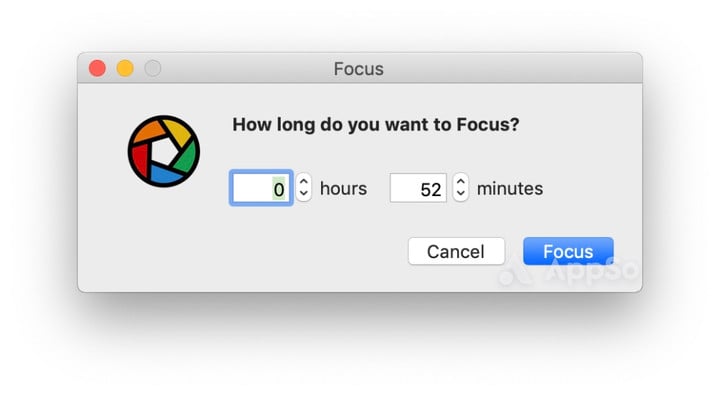Increase hours with the up stepper arrow
This screenshot has height=395, width=720.
point(303,181)
